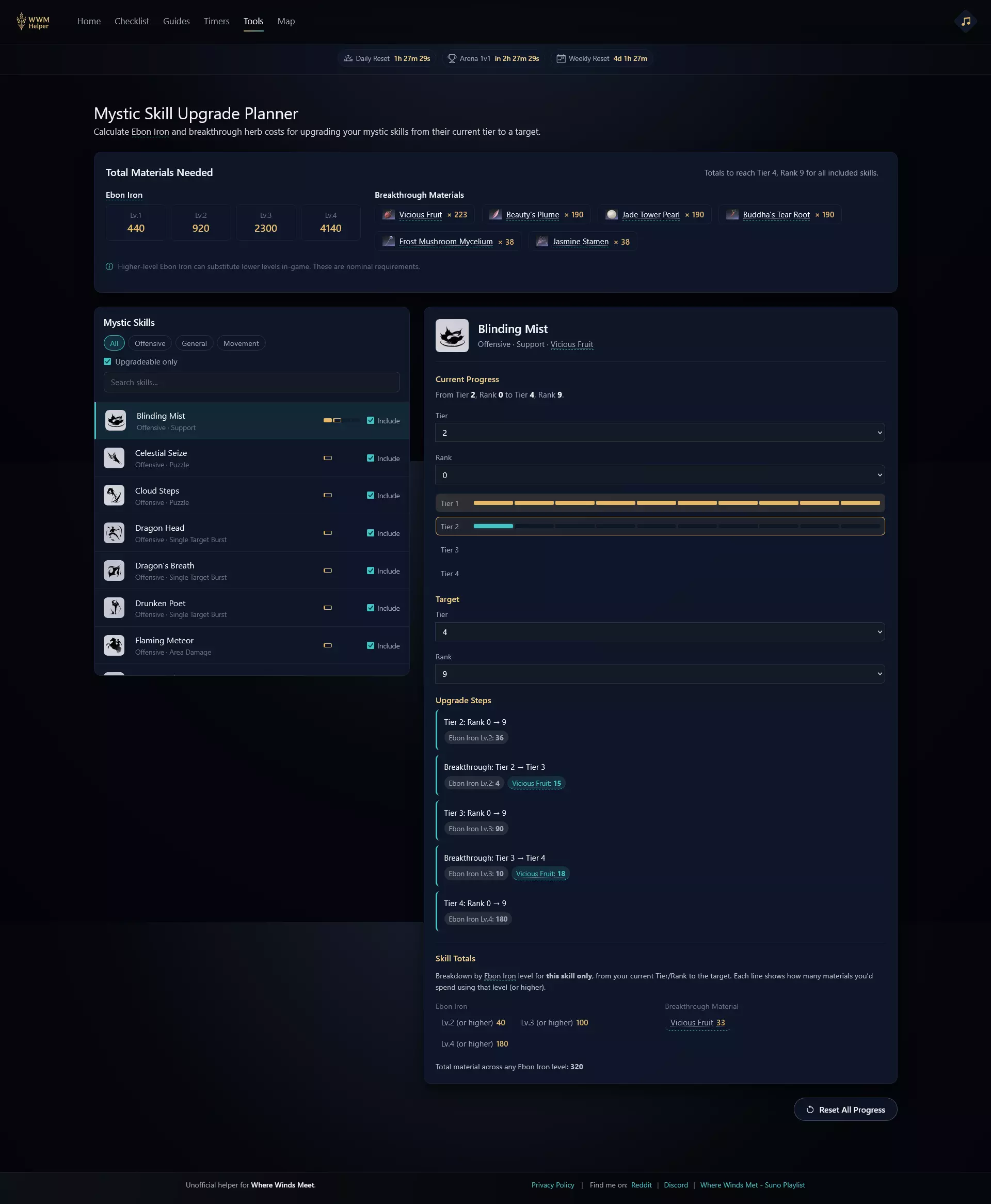Click the WWM Helper logo
This screenshot has width=991, height=1204.
pyautogui.click(x=33, y=22)
